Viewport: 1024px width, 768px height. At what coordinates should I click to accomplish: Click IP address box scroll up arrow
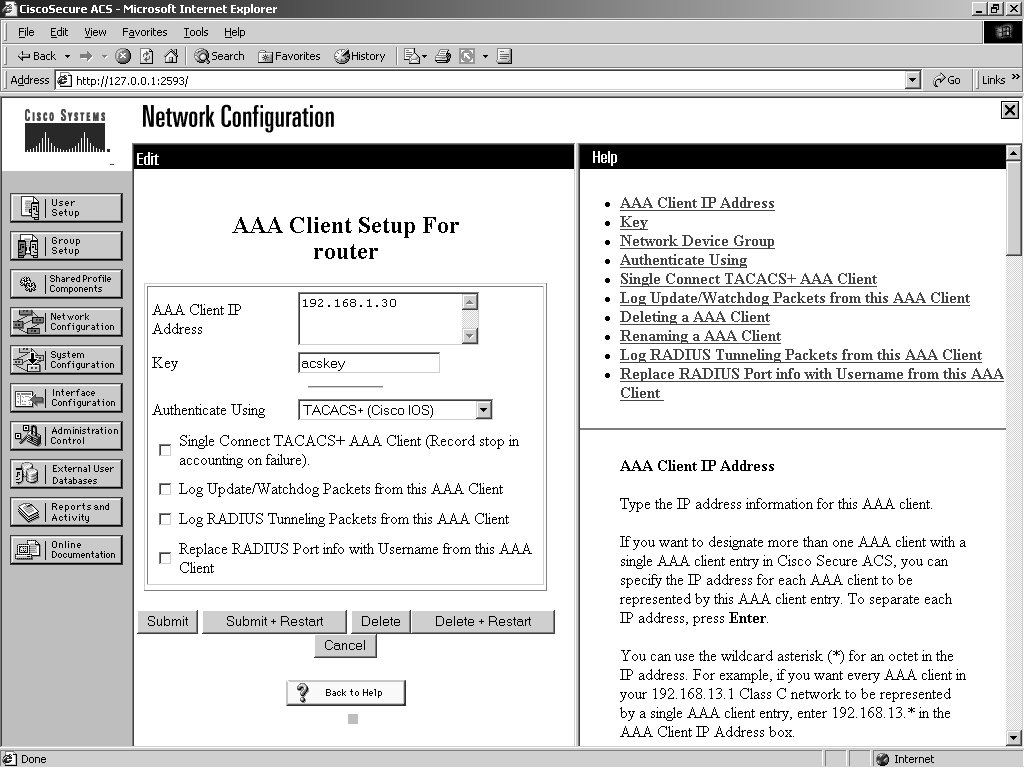point(470,301)
